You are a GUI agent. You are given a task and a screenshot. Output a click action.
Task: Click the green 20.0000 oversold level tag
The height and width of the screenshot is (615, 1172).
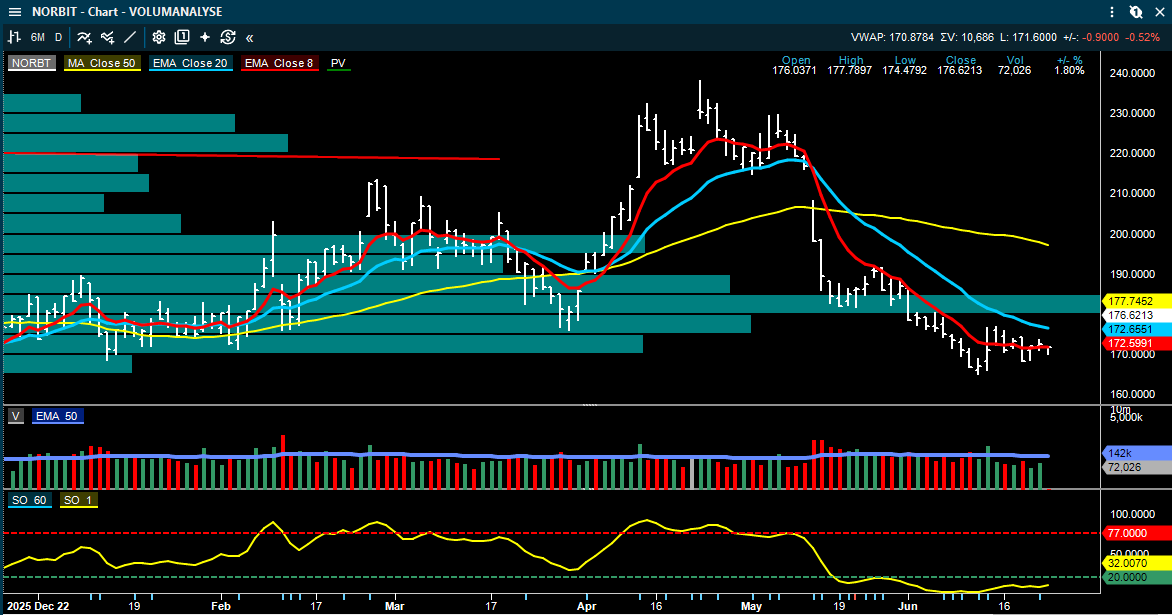point(1135,577)
